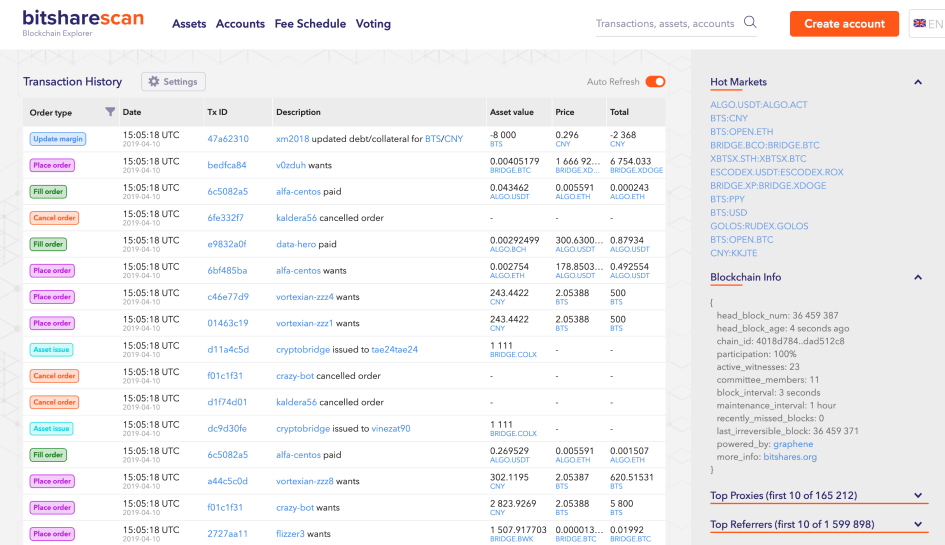Open the EN language selector
The image size is (945, 545).
coord(928,24)
